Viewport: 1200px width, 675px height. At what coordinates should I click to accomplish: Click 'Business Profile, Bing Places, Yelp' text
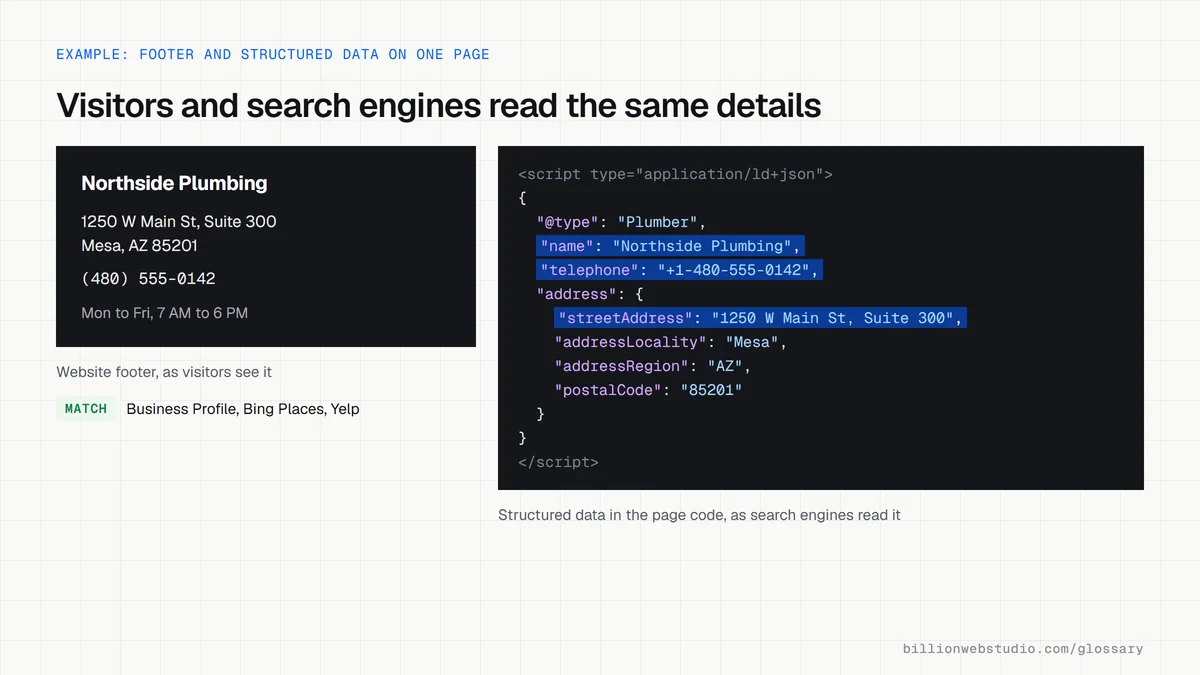pos(243,409)
